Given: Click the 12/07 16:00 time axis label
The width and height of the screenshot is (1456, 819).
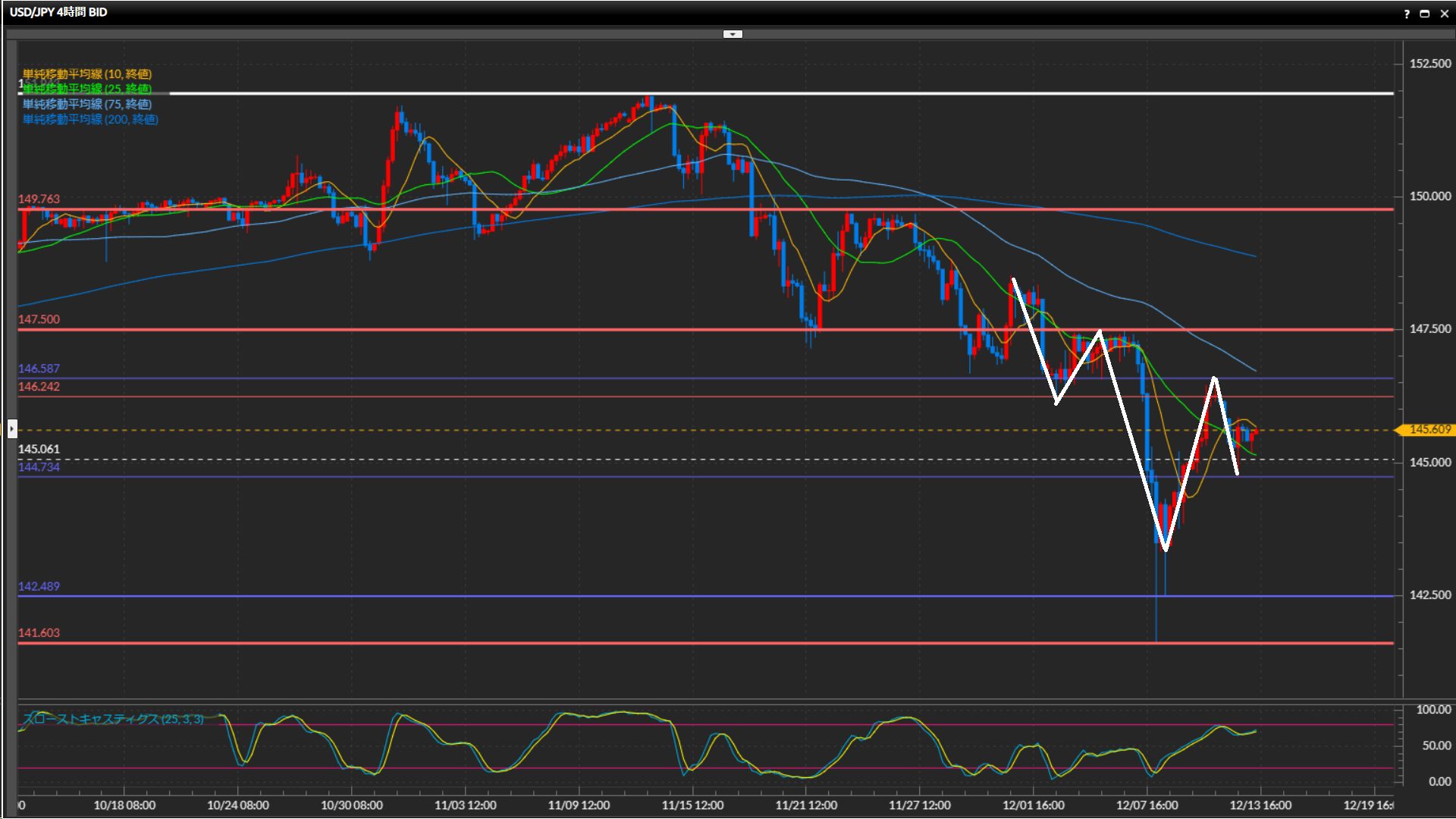Looking at the screenshot, I should click(1147, 805).
